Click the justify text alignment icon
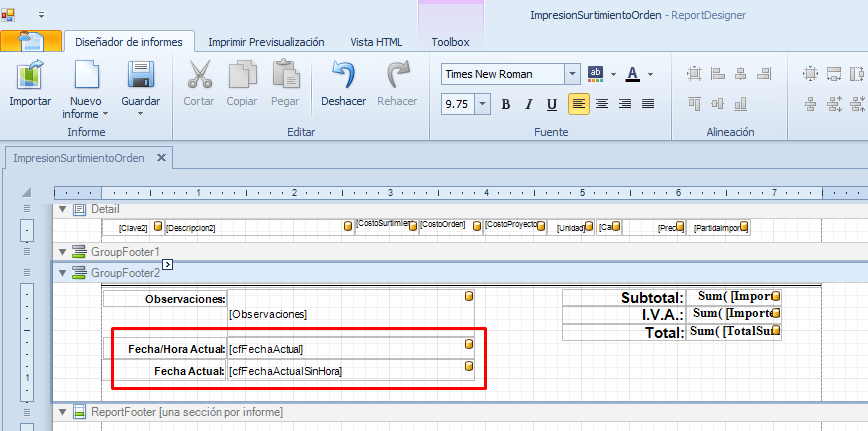This screenshot has width=868, height=431. point(648,104)
